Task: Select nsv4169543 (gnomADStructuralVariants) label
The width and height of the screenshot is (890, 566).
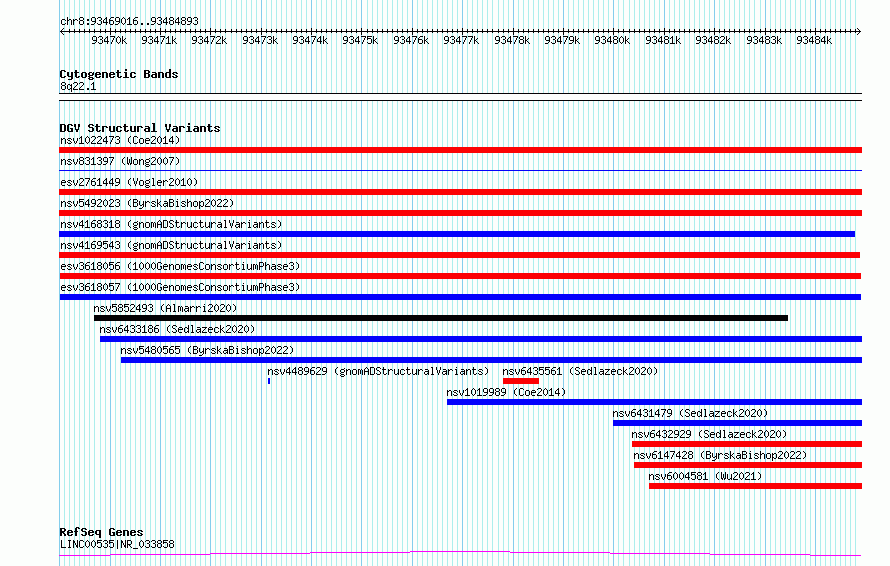Action: point(171,245)
